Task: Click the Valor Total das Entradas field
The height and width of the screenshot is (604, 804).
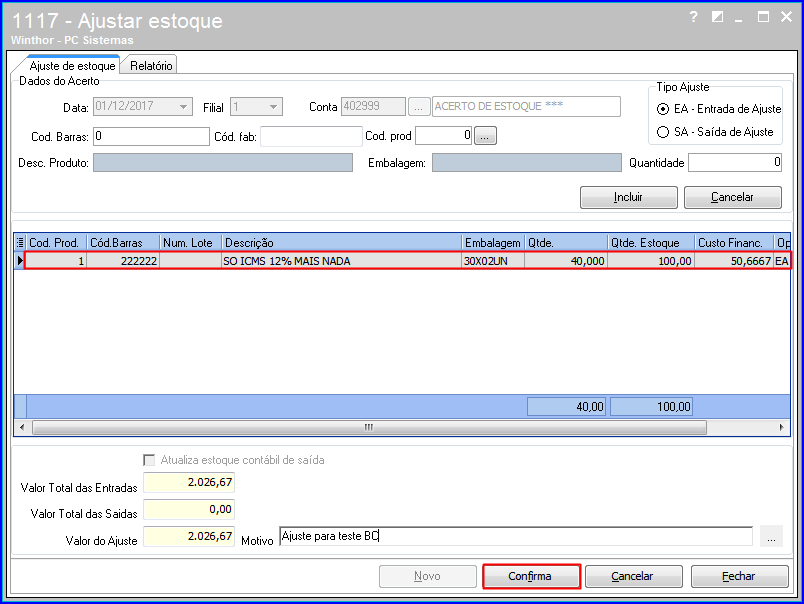Action: [x=189, y=482]
